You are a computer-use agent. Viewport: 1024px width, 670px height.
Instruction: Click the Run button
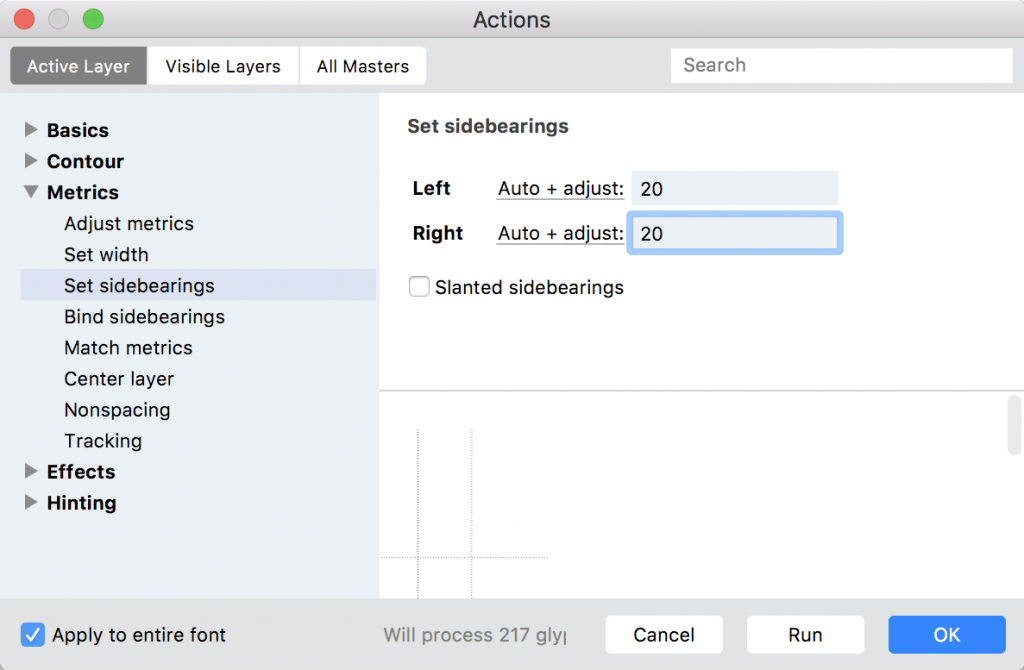[x=805, y=634]
